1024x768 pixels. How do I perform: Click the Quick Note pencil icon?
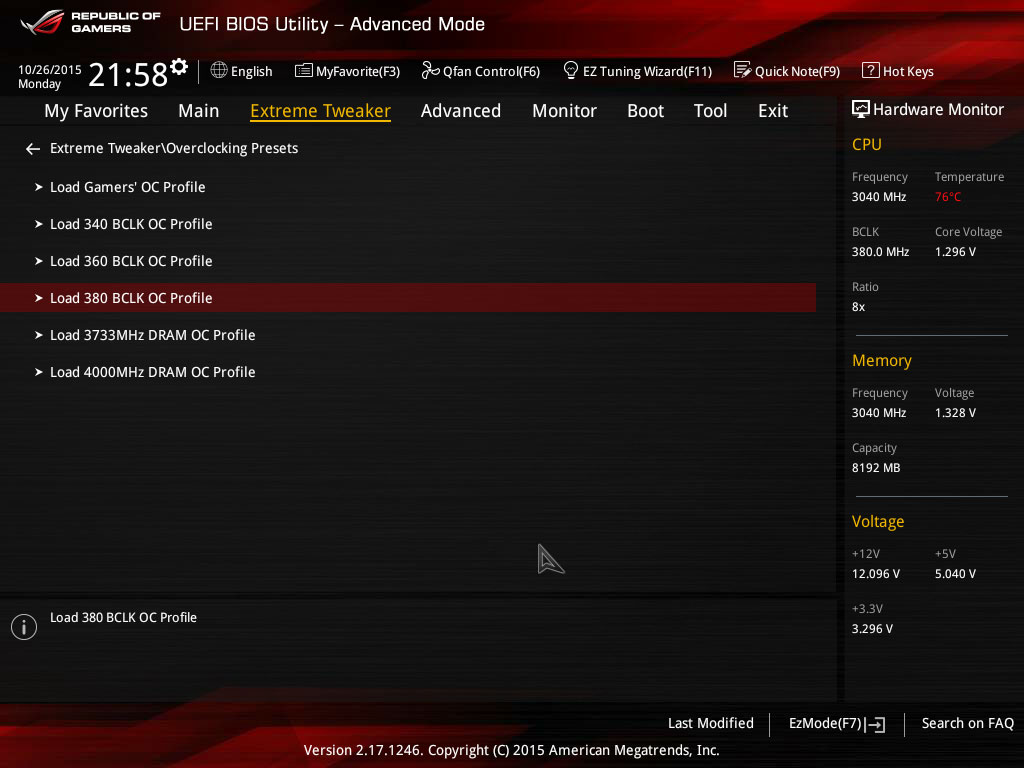pyautogui.click(x=743, y=70)
